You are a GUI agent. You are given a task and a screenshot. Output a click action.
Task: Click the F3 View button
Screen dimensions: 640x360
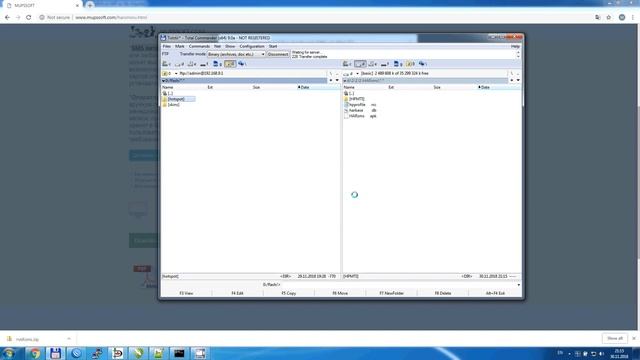point(187,293)
